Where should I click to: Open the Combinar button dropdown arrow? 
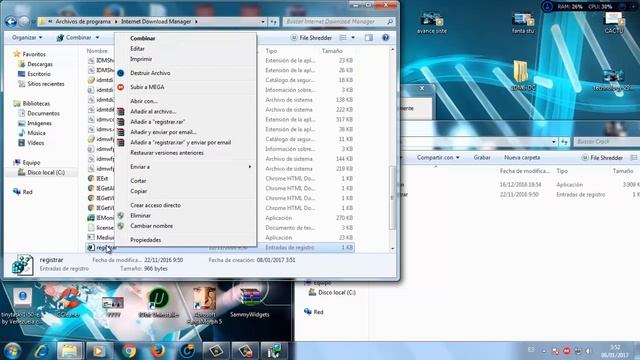pyautogui.click(x=97, y=38)
